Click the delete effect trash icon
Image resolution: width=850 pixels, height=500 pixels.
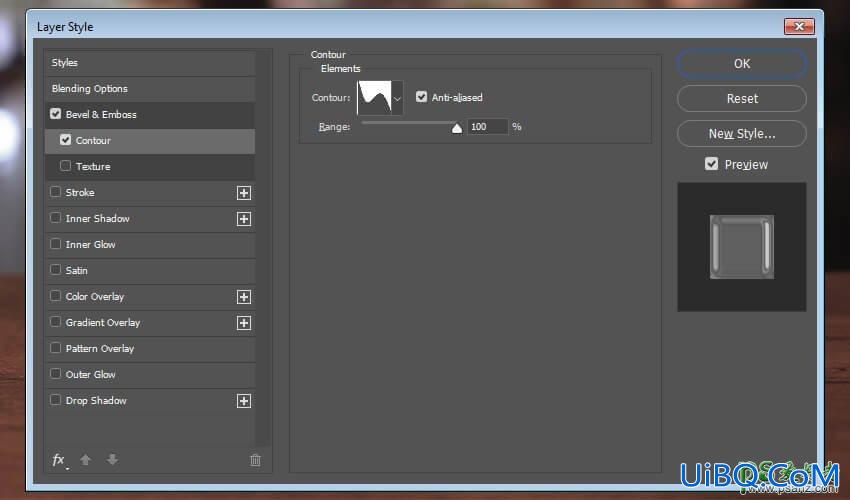coord(255,460)
